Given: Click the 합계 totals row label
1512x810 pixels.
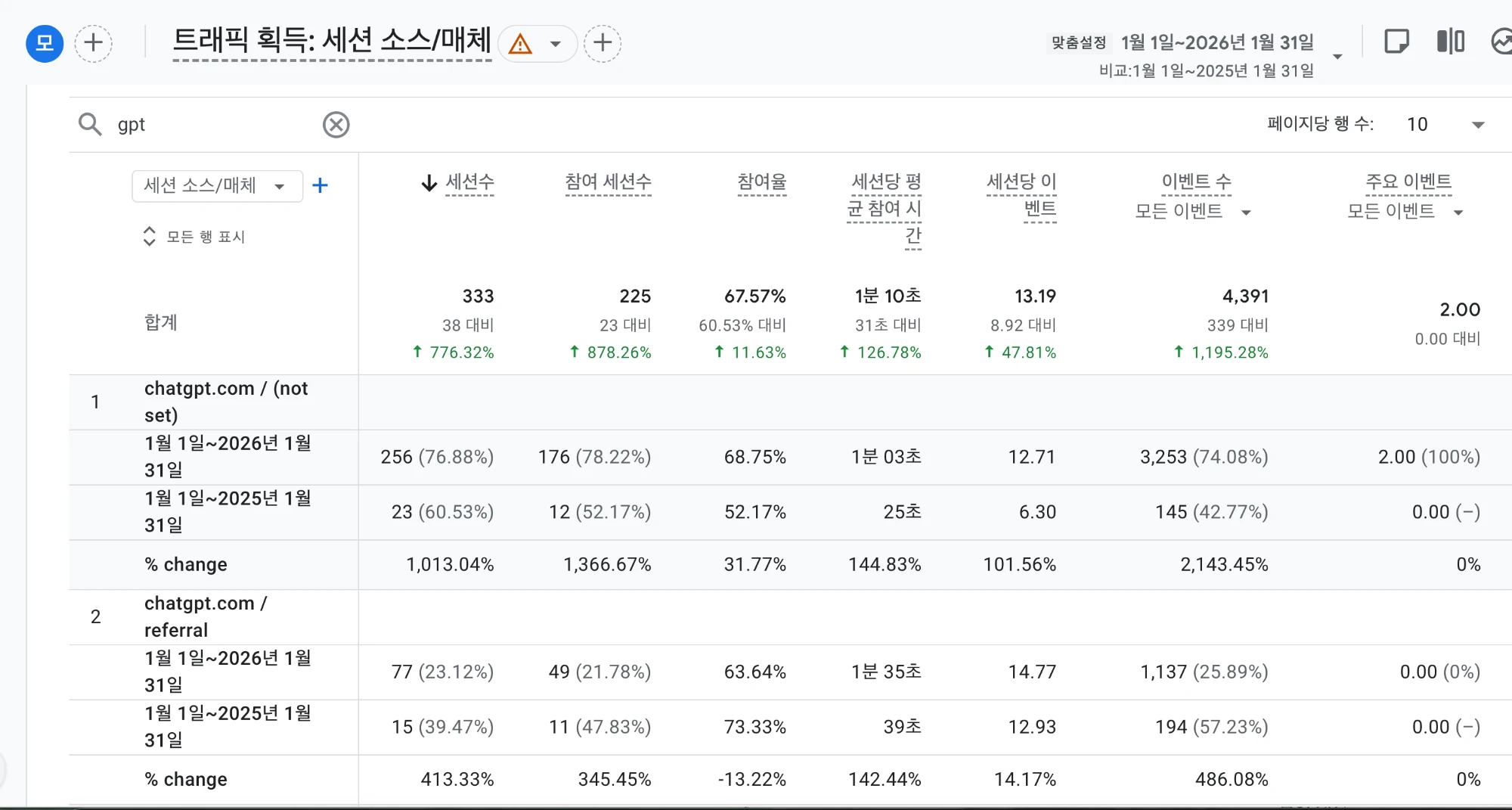Looking at the screenshot, I should click(161, 323).
